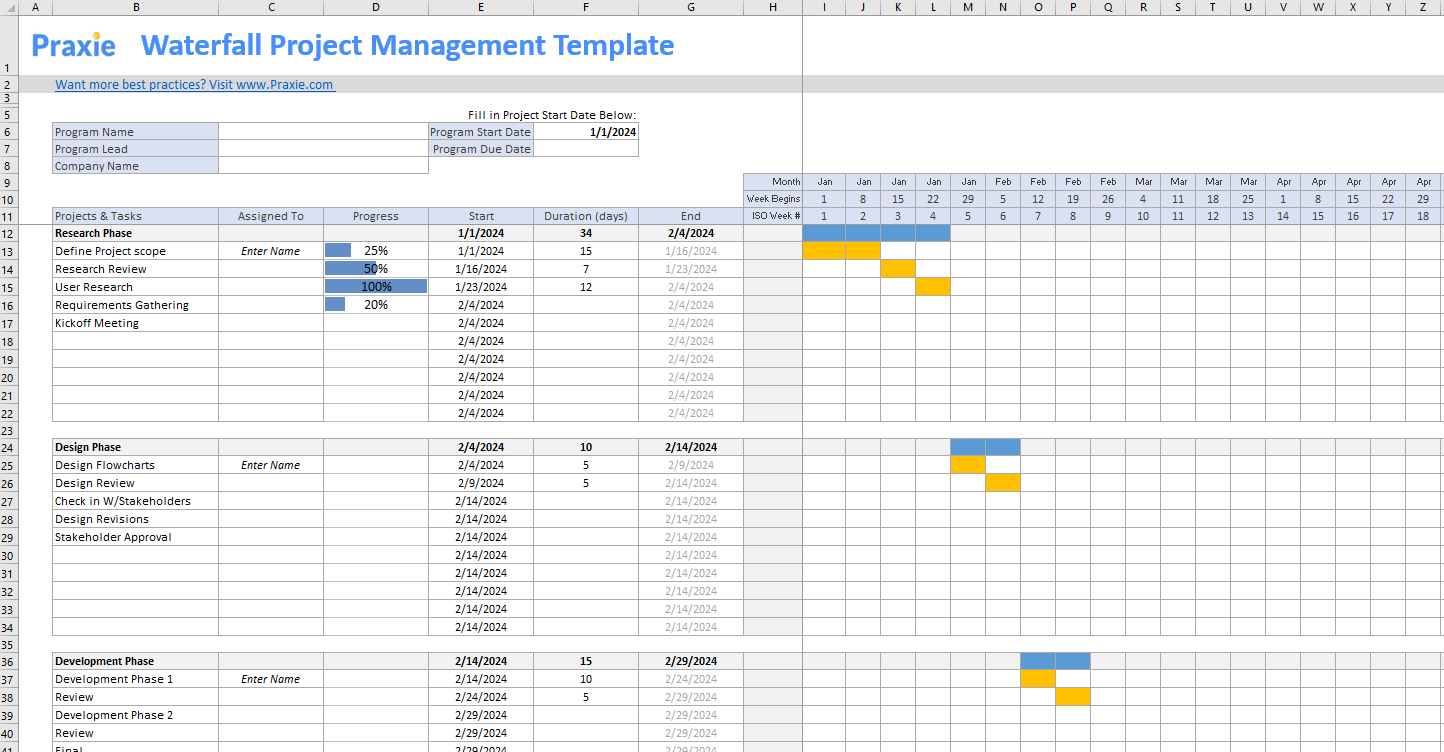Screen dimensions: 1444x752
Task: Select row 36 header
Action: [x=9, y=661]
